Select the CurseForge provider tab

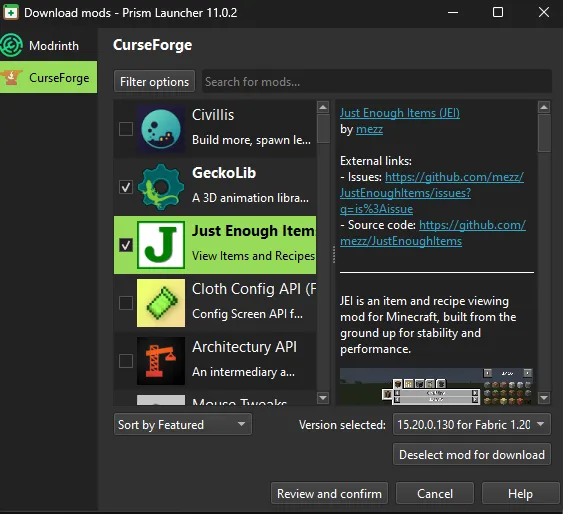pyautogui.click(x=48, y=78)
